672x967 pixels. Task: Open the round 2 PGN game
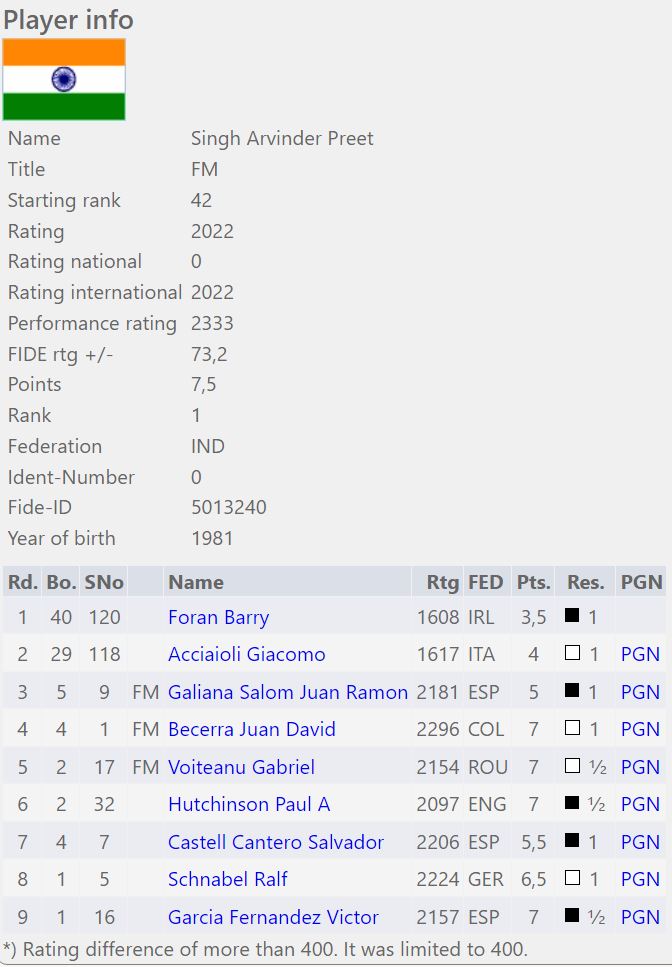click(x=640, y=655)
